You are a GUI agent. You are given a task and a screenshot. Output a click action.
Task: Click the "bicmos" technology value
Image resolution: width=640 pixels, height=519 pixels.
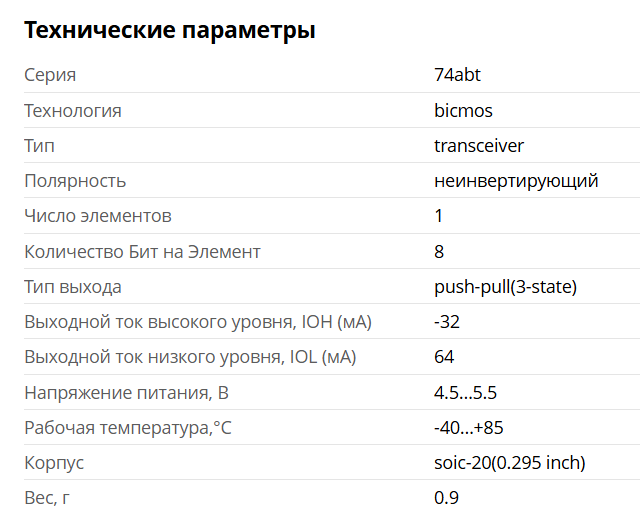463,111
